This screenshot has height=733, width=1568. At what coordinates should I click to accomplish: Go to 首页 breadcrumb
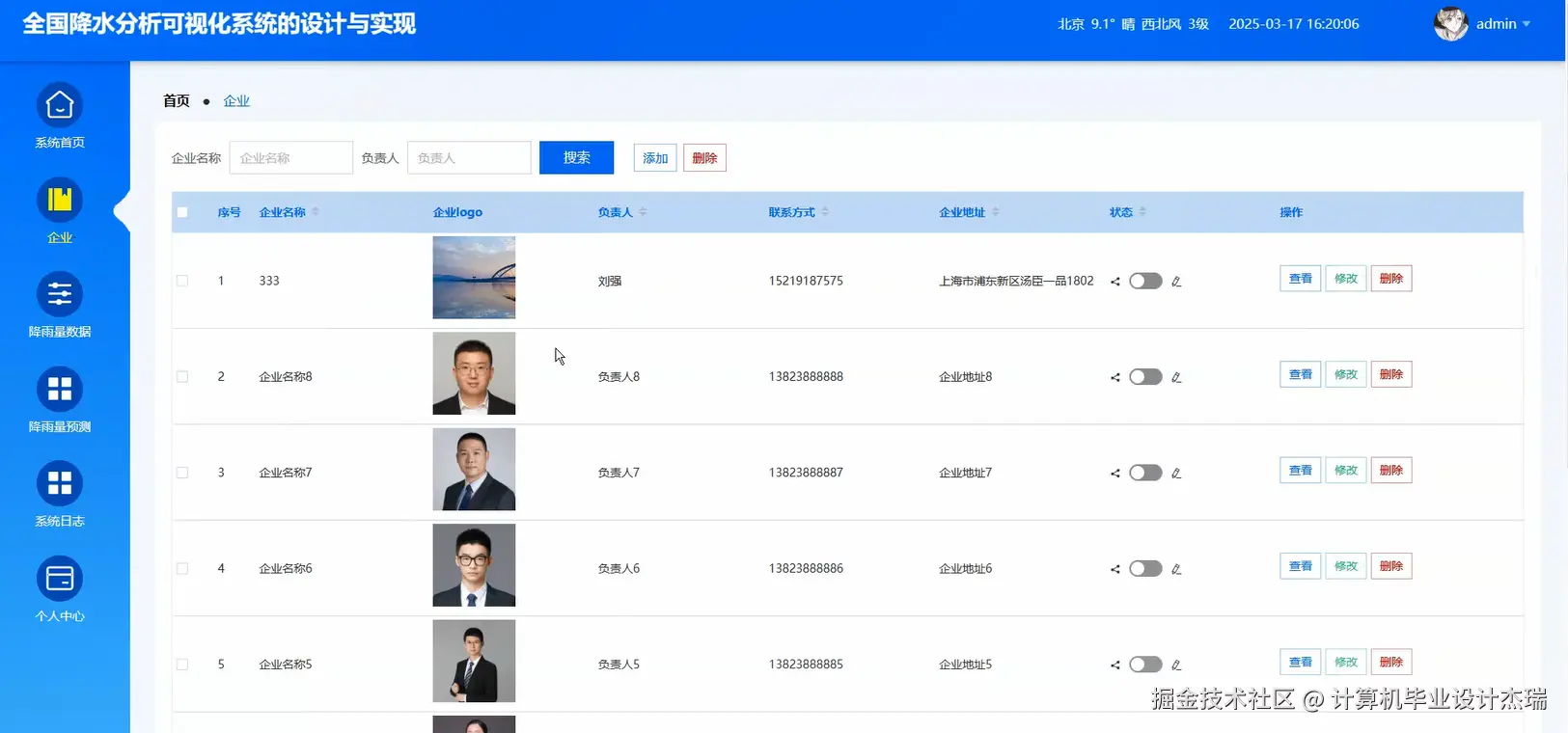(x=177, y=100)
